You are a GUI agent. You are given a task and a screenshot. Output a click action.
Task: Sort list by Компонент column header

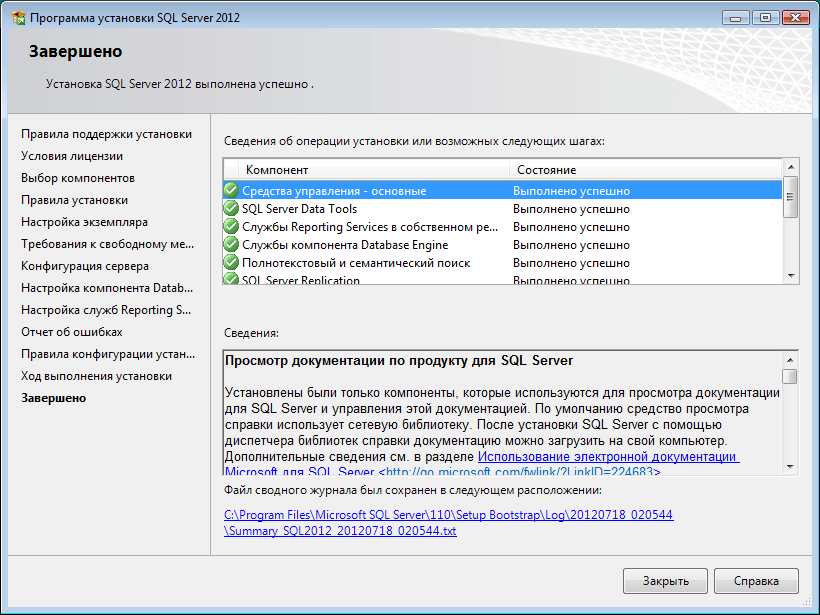(x=366, y=170)
